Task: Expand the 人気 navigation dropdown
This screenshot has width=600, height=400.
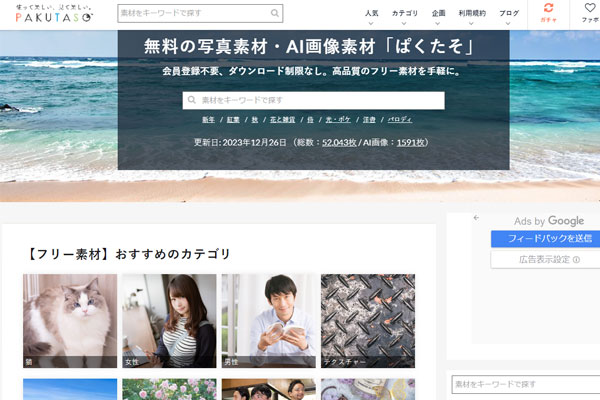Action: [371, 17]
